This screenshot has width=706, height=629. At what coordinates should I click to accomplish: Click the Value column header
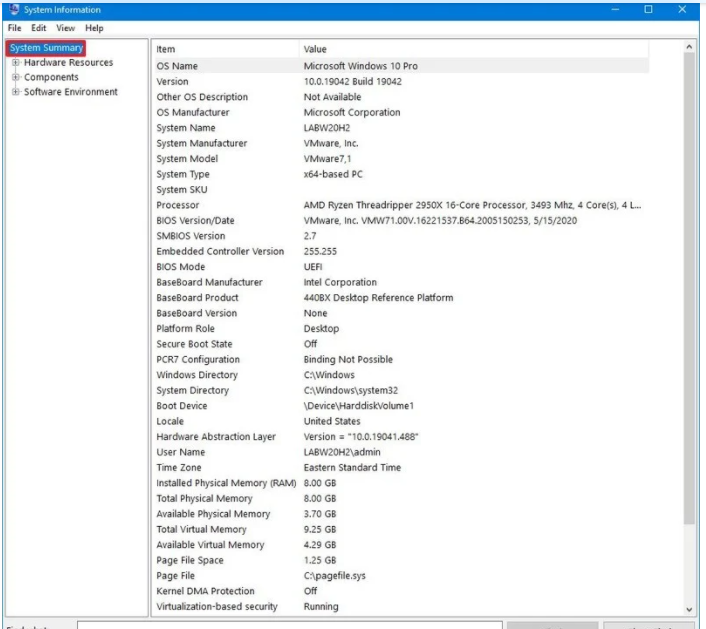pos(474,49)
